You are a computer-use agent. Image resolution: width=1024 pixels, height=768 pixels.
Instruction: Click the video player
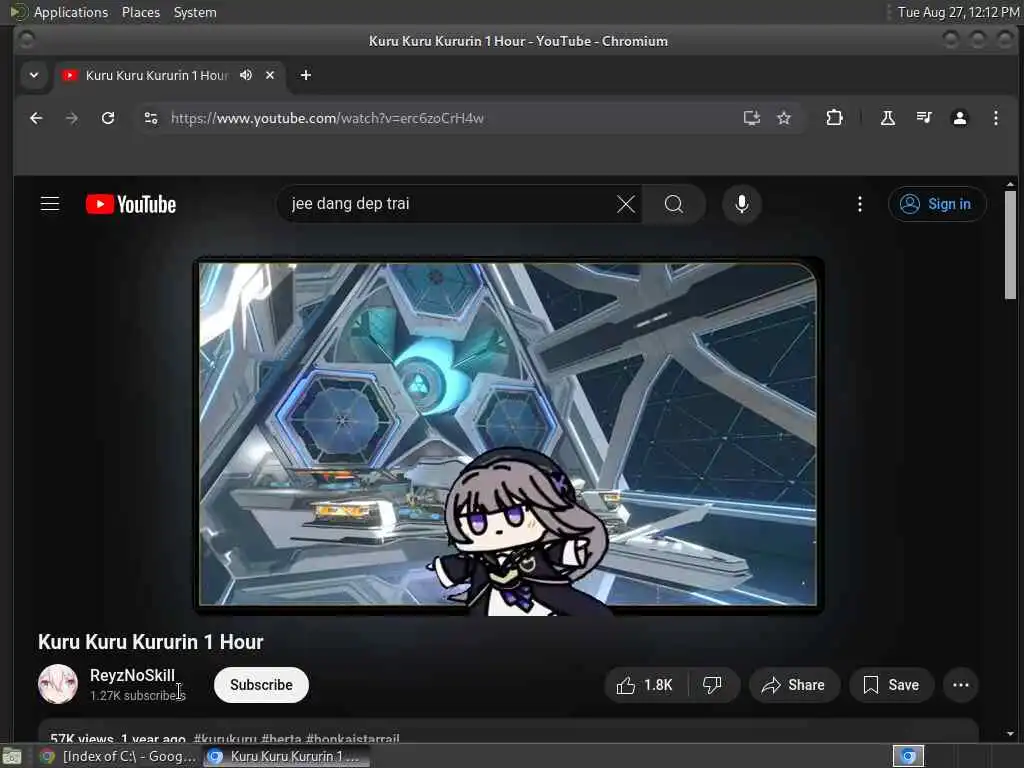(508, 436)
